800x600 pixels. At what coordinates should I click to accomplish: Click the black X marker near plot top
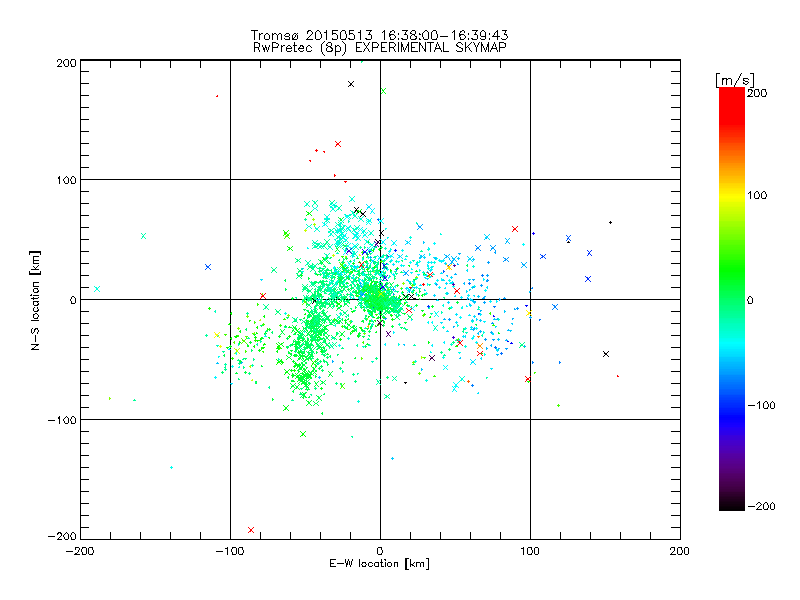(351, 84)
